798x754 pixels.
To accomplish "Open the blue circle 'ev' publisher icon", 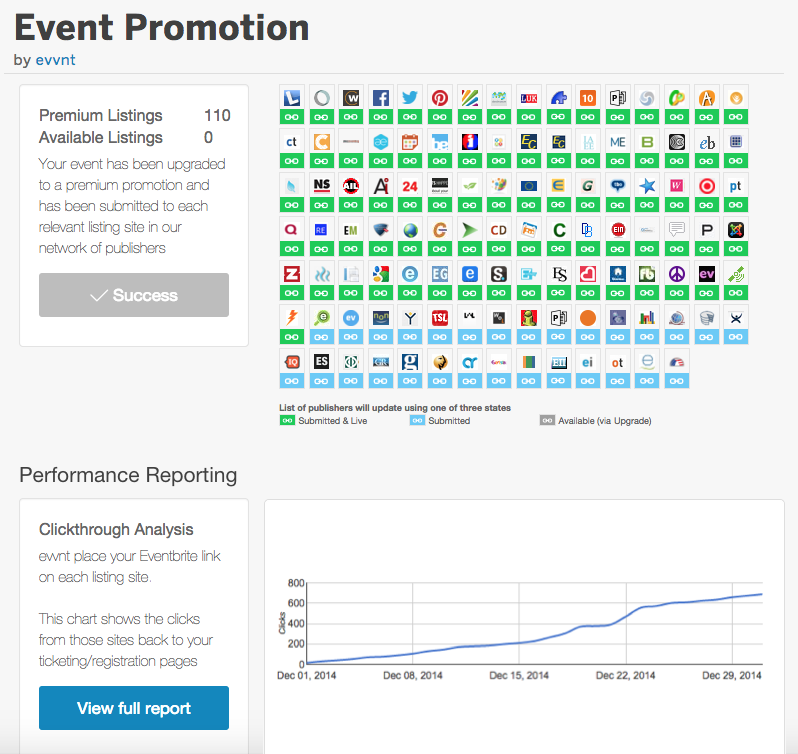I will tap(351, 318).
